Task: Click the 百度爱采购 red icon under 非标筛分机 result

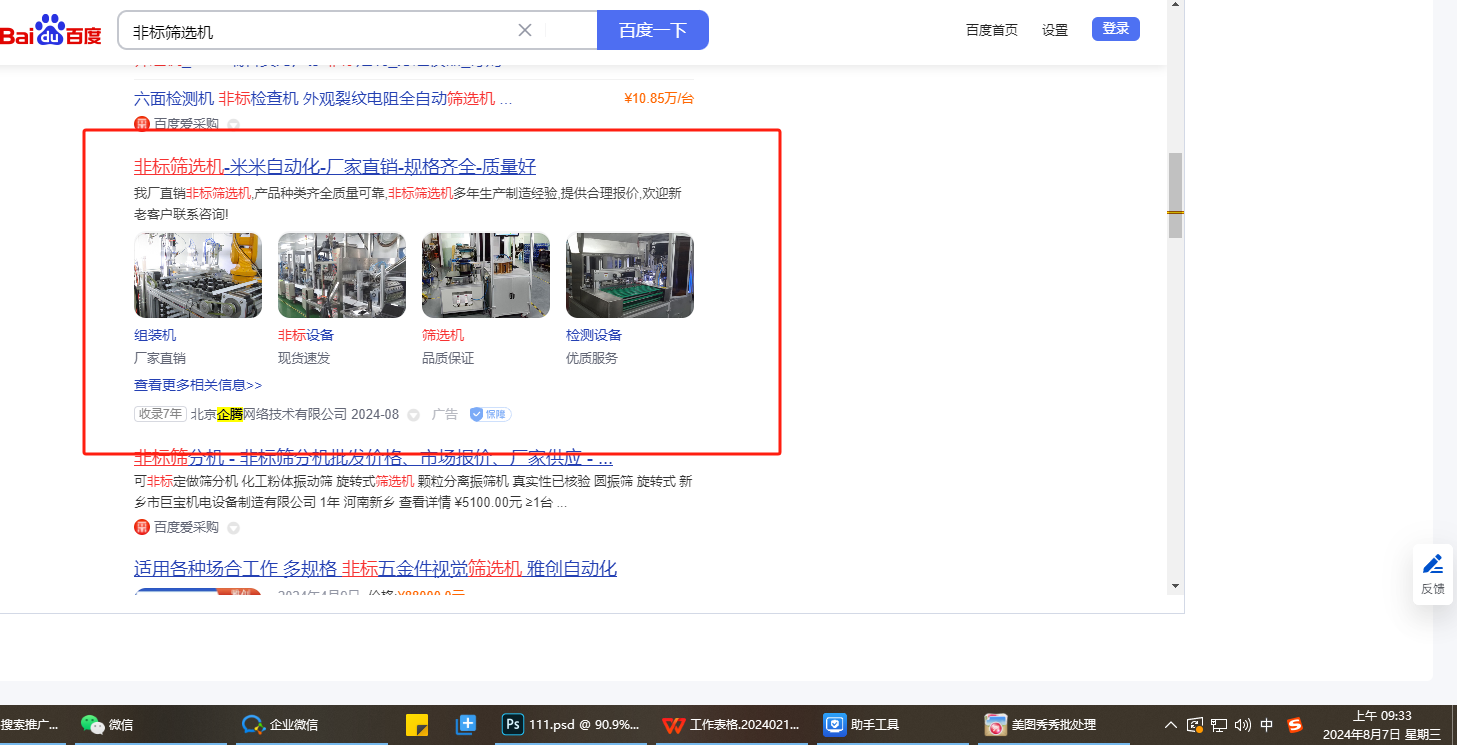Action: coord(142,527)
